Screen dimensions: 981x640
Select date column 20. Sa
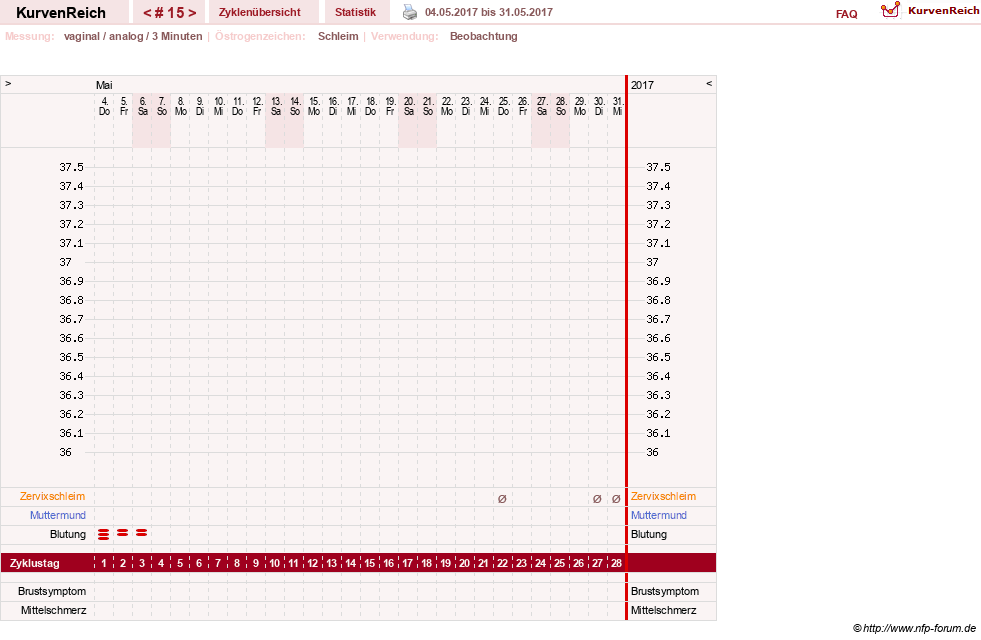pyautogui.click(x=409, y=106)
